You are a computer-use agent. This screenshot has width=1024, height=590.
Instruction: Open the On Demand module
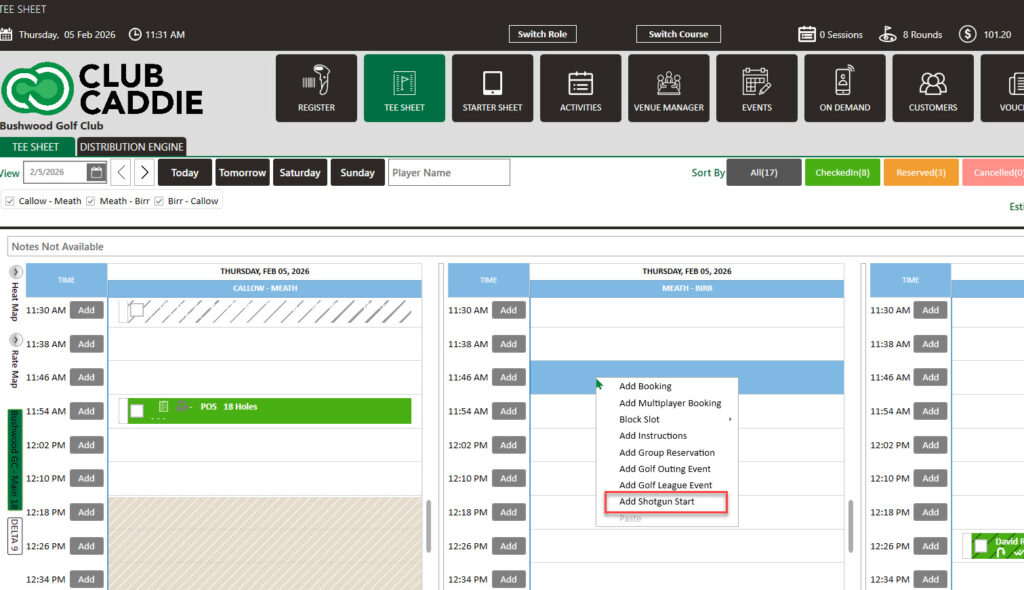844,88
